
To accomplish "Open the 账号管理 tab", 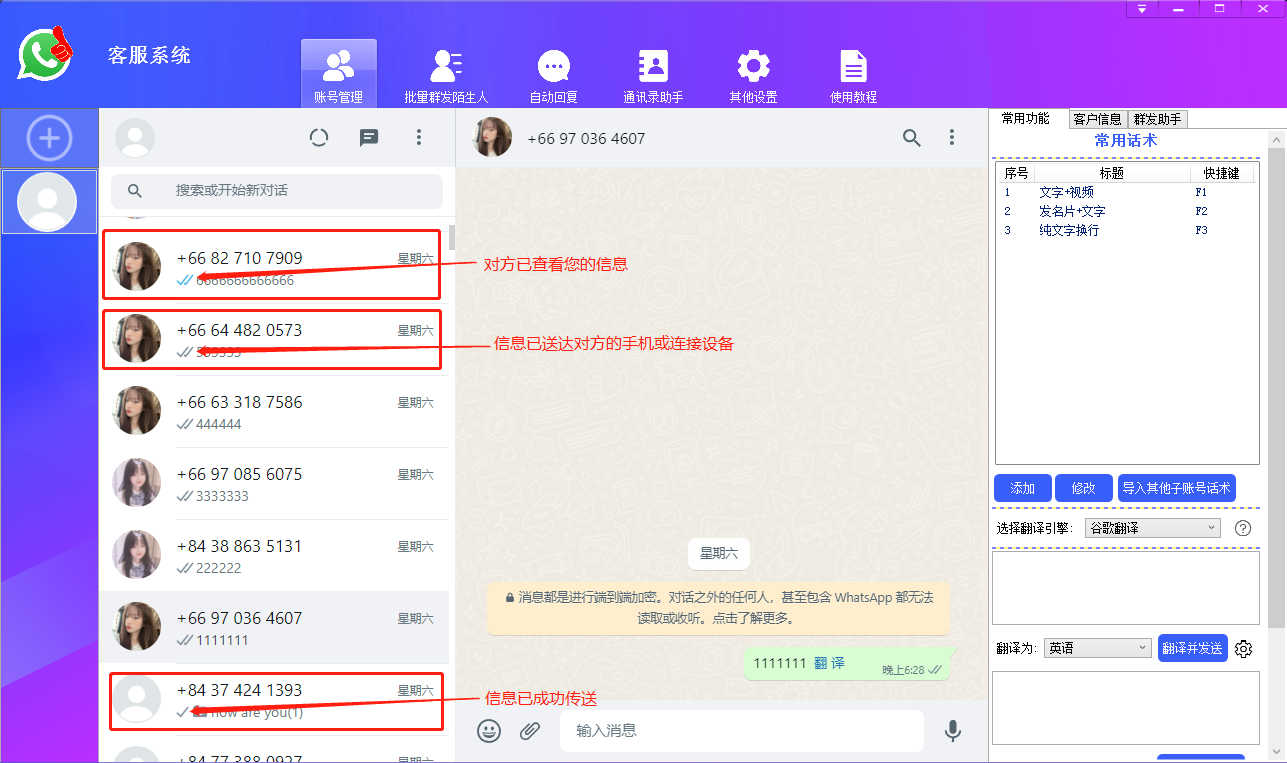I will [x=339, y=73].
